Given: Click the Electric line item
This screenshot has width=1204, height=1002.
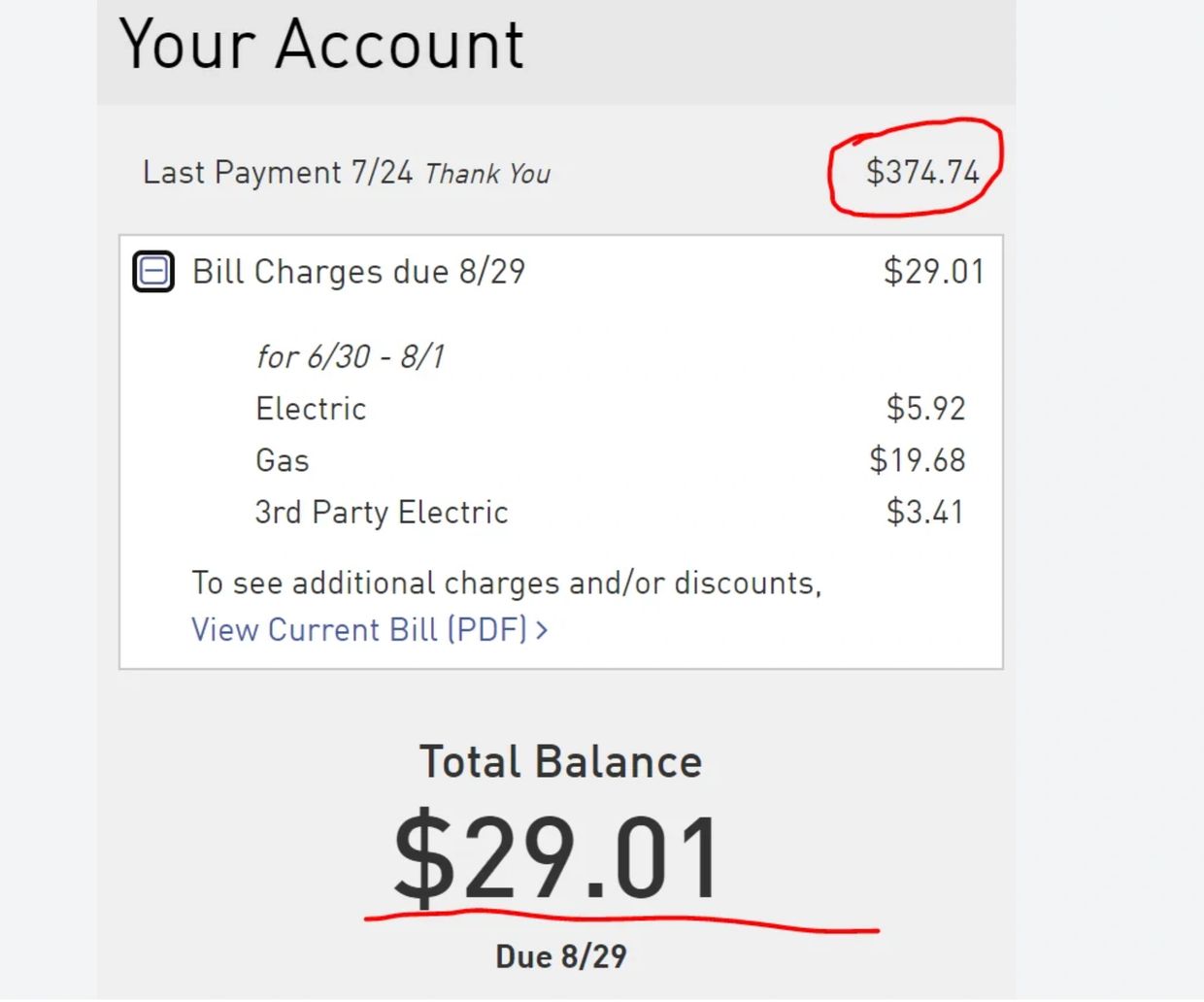Looking at the screenshot, I should [310, 409].
